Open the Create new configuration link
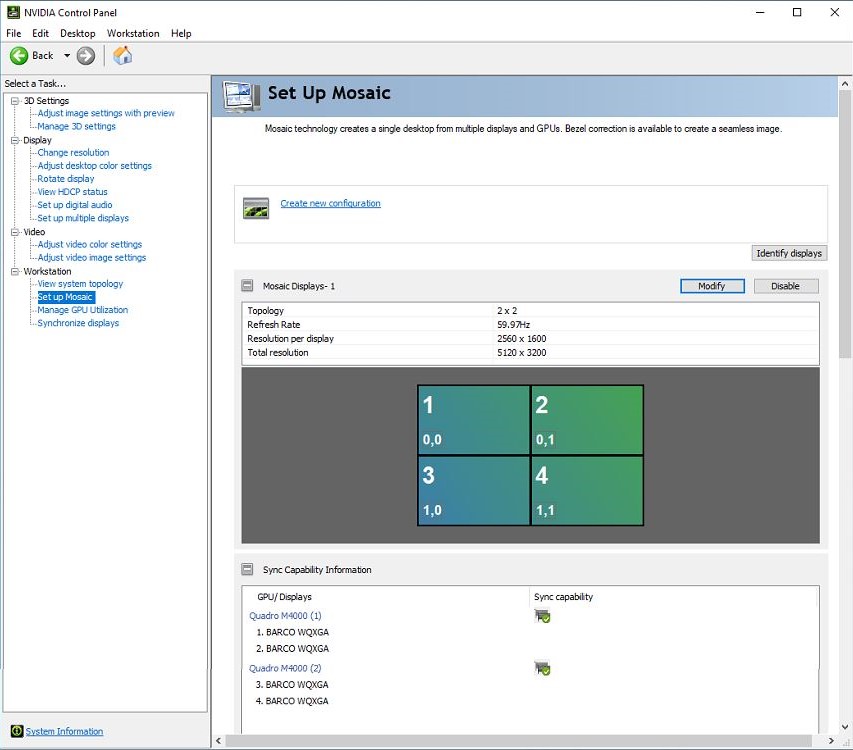This screenshot has height=750, width=853. 331,203
